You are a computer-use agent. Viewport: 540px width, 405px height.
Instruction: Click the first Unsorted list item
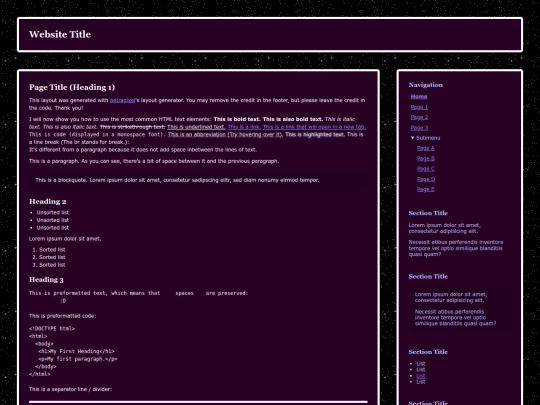point(53,212)
